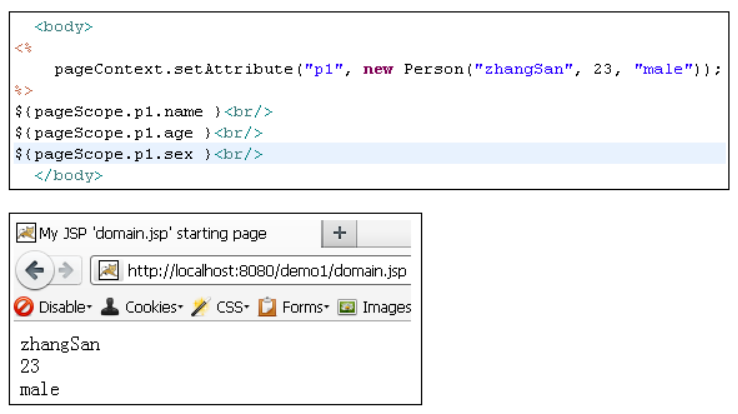Viewport: 738px width, 414px height.
Task: Click the Forms clipboard icon
Action: coord(267,307)
